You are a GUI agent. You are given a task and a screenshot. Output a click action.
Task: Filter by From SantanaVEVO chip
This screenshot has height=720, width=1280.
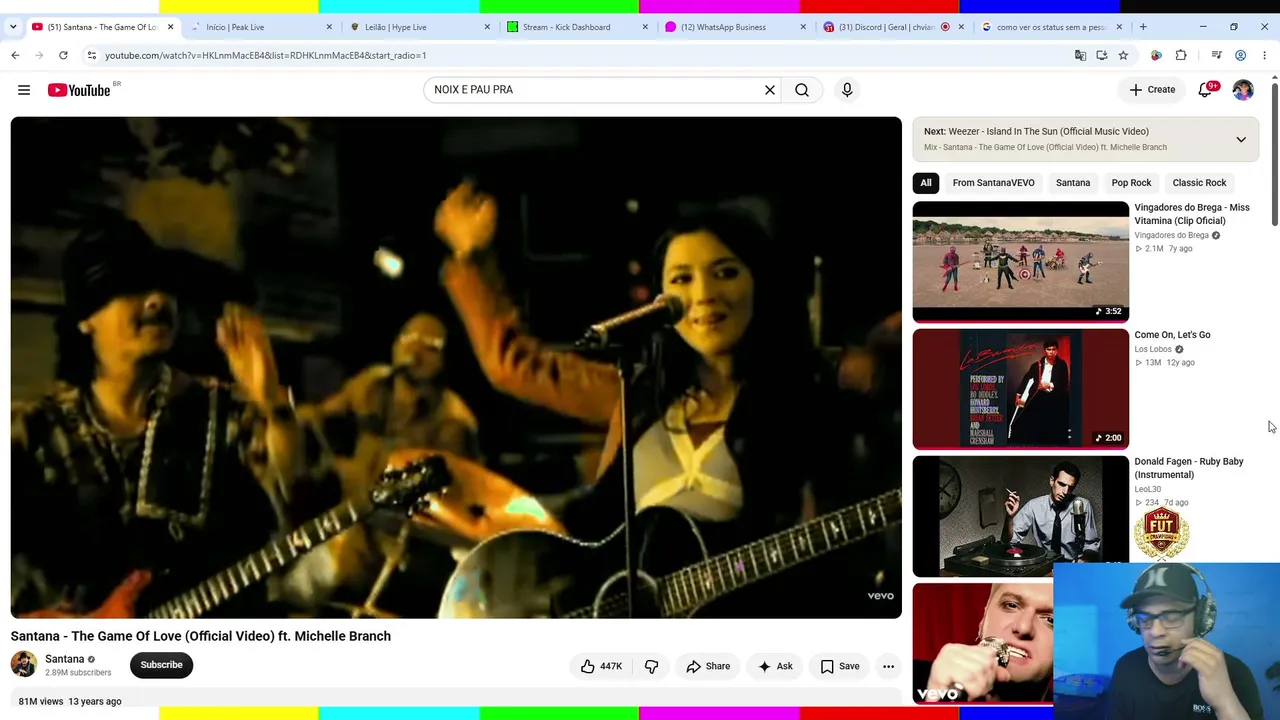point(993,183)
